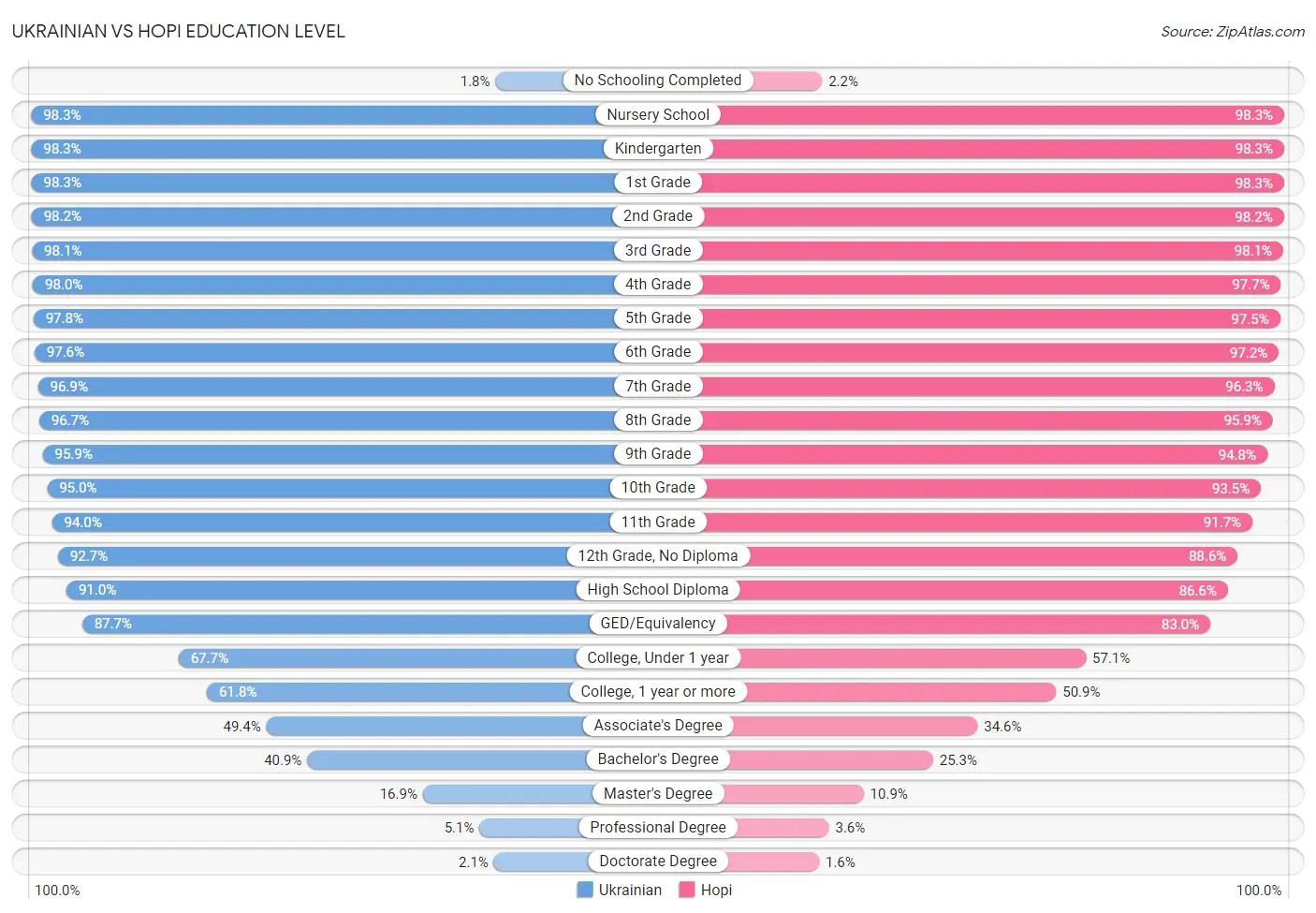The image size is (1316, 913).
Task: Select the No Schooling Completed label
Action: pos(658,81)
